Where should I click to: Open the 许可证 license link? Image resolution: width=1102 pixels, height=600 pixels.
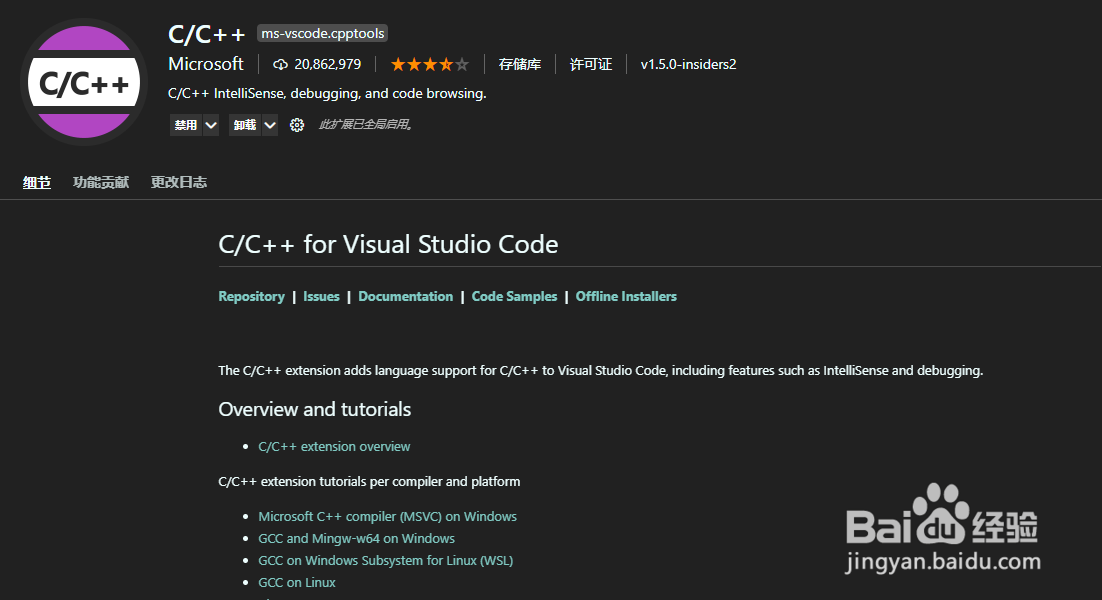point(591,64)
